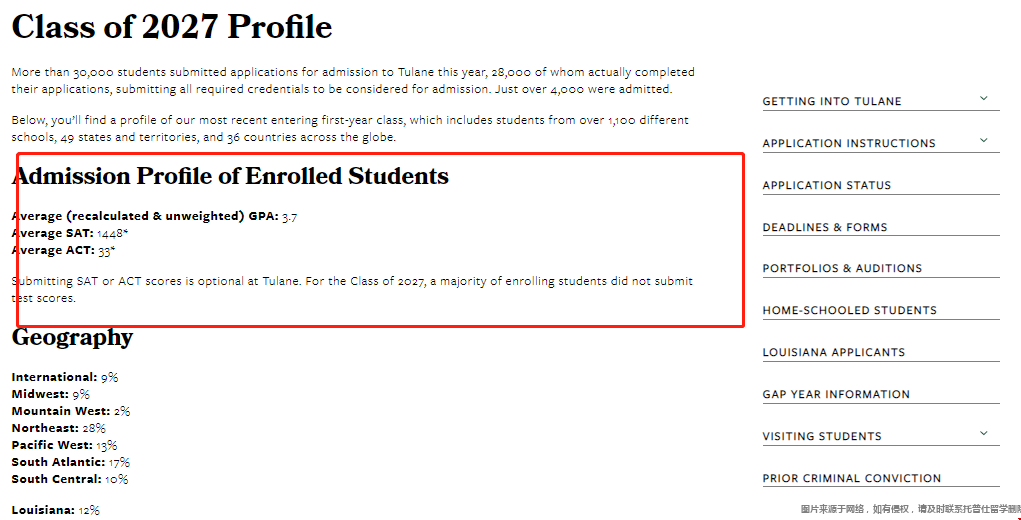
Task: Click the Average ACT 33 line
Action: (63, 251)
